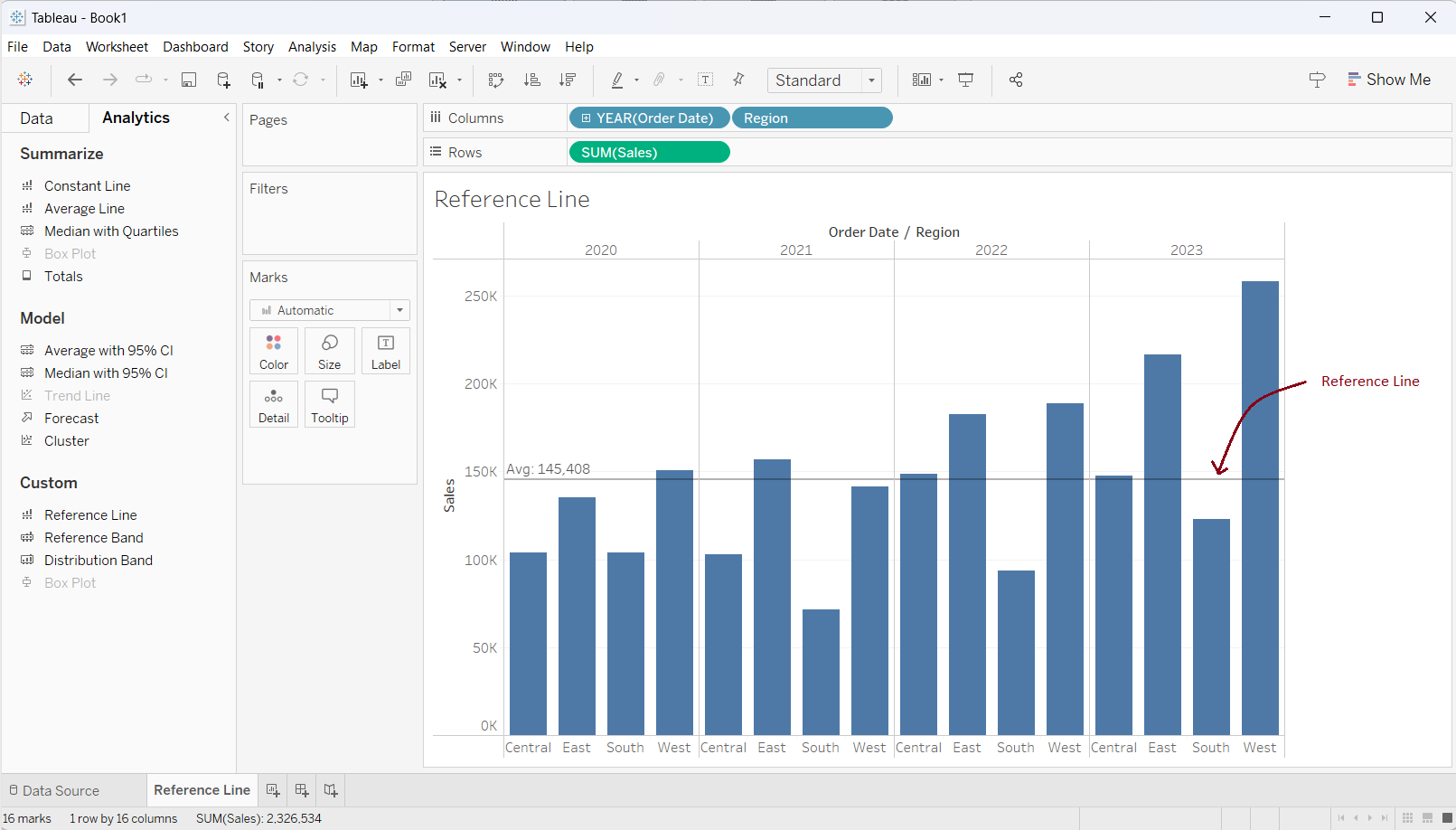Click the SUM(Sales) pill on Rows
Viewport: 1456px width, 830px height.
(649, 153)
